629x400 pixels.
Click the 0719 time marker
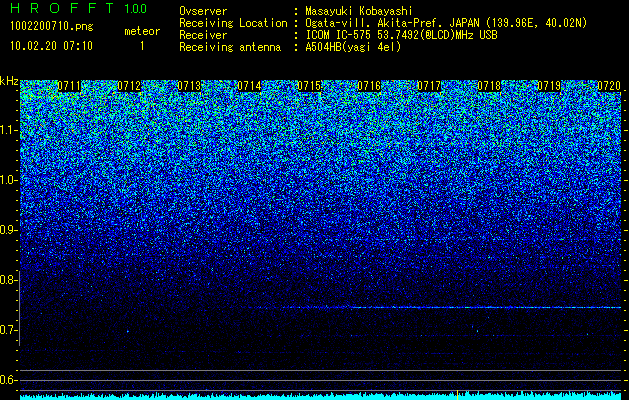(549, 86)
